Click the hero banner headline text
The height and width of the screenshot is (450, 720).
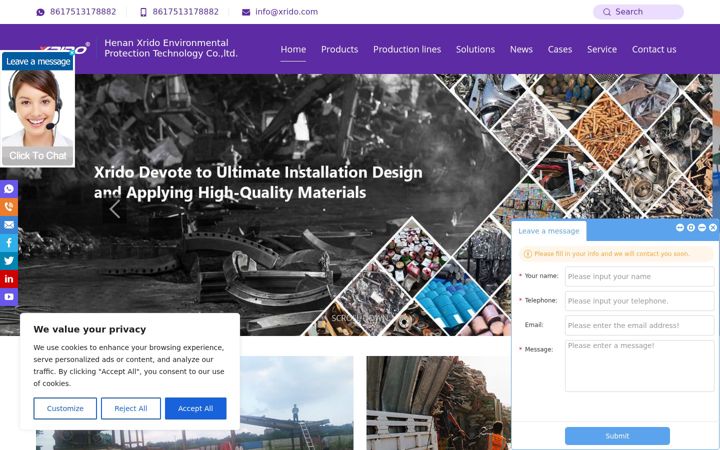click(x=258, y=182)
